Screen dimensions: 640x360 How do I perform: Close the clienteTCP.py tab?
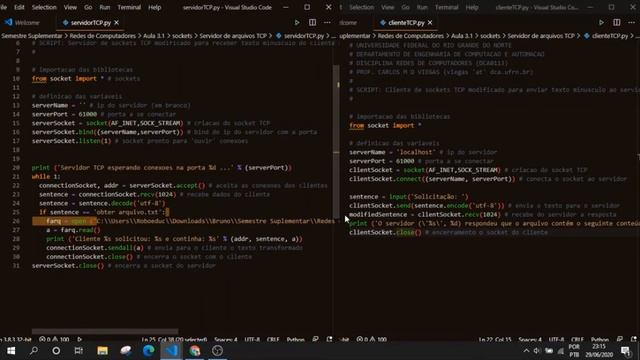click(430, 23)
